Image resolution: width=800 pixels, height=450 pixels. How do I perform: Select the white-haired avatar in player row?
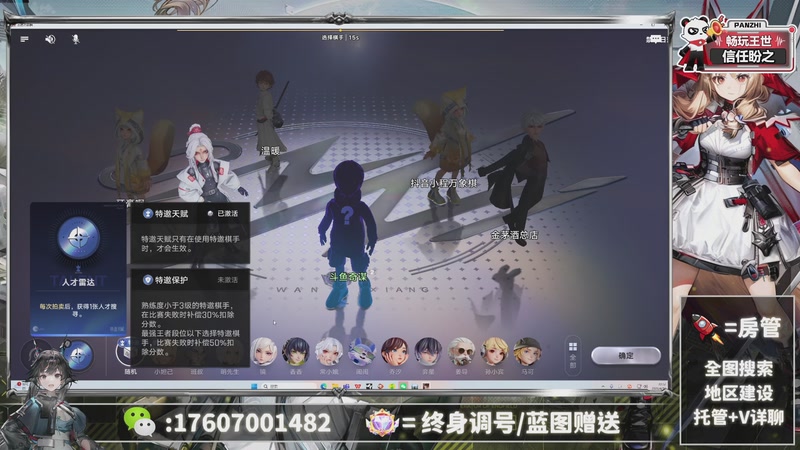point(263,350)
